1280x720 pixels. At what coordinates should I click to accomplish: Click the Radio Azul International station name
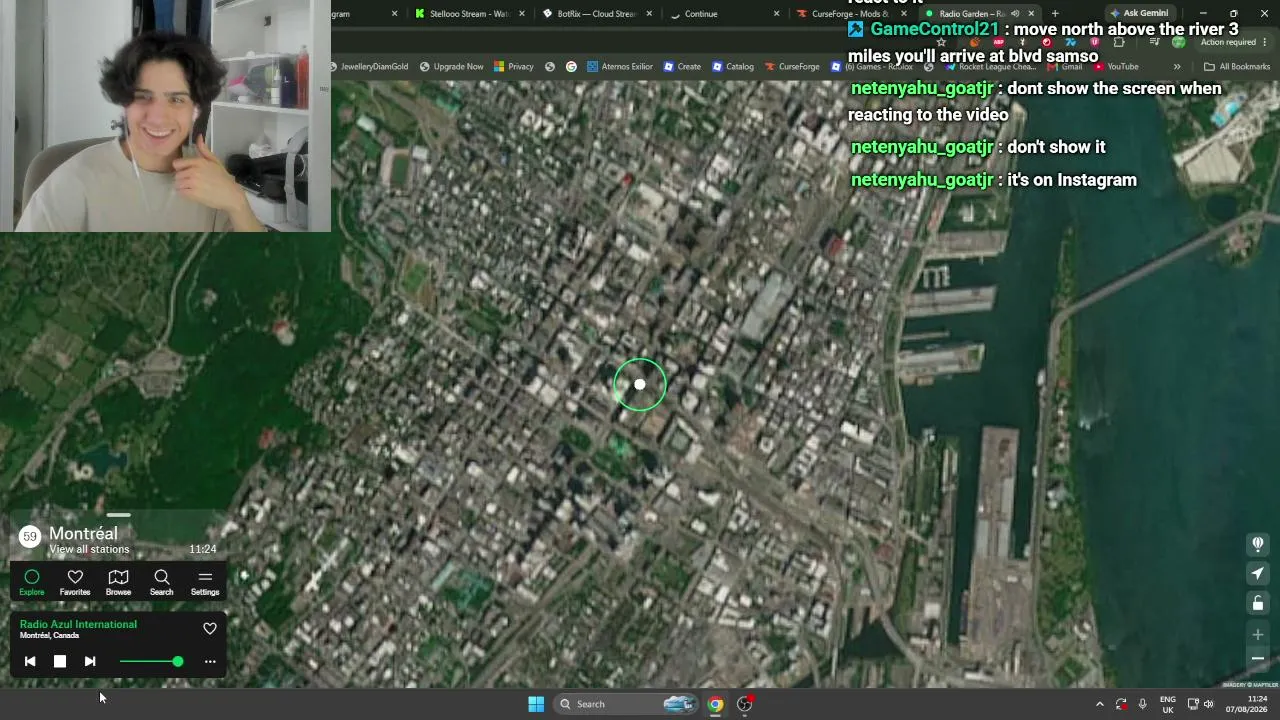[x=78, y=624]
